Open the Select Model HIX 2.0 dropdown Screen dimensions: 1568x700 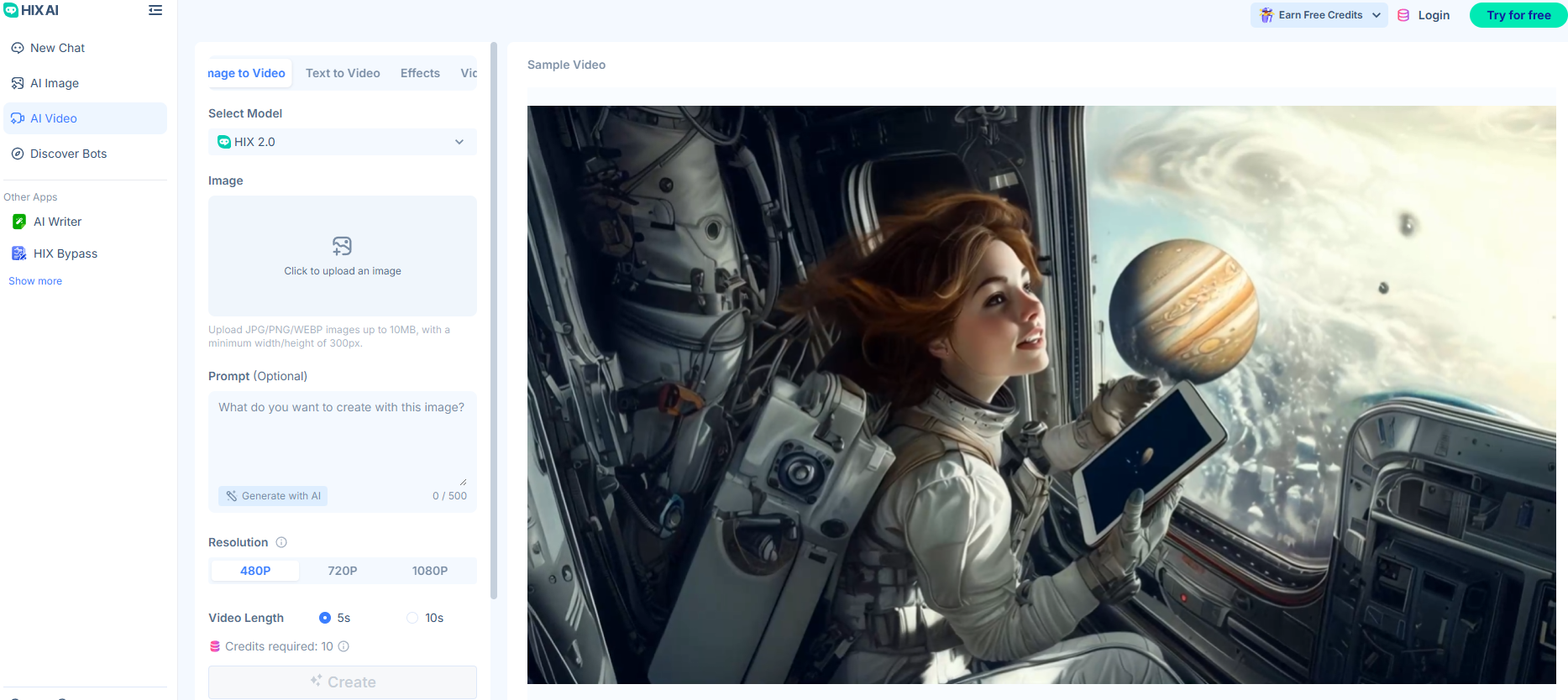(343, 142)
